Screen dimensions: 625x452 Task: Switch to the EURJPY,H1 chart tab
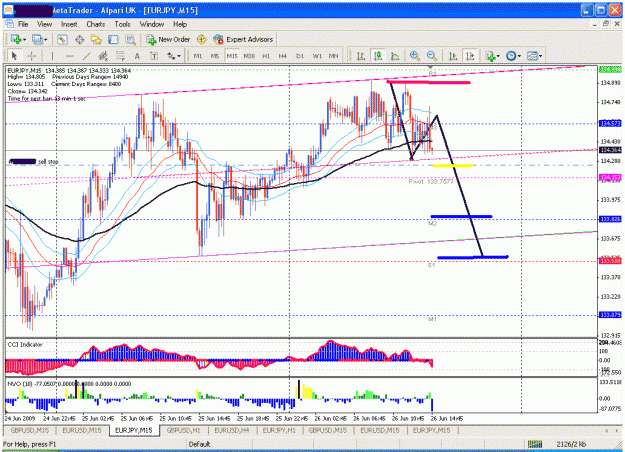[279, 430]
